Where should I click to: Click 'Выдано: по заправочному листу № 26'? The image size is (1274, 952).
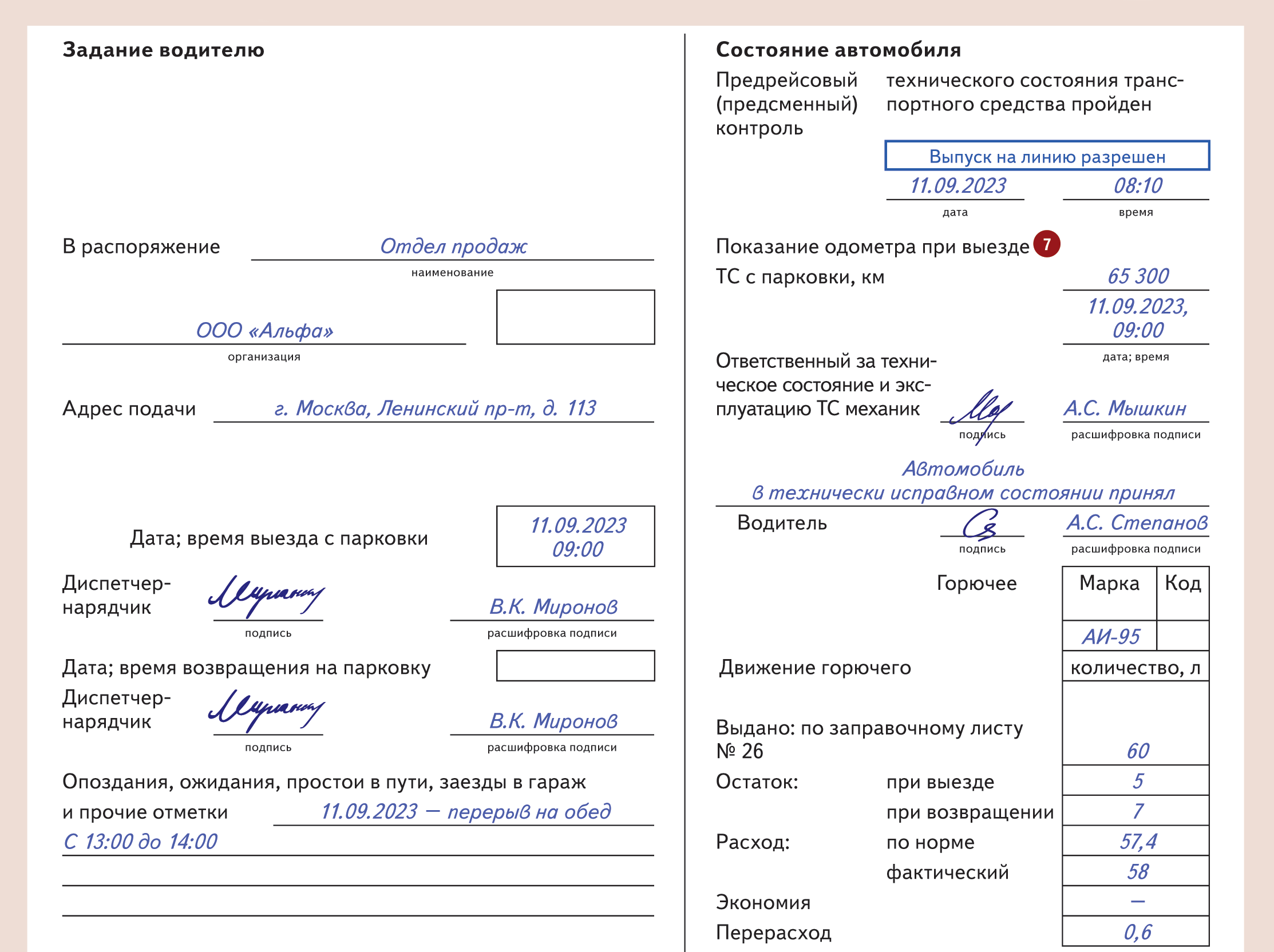869,739
